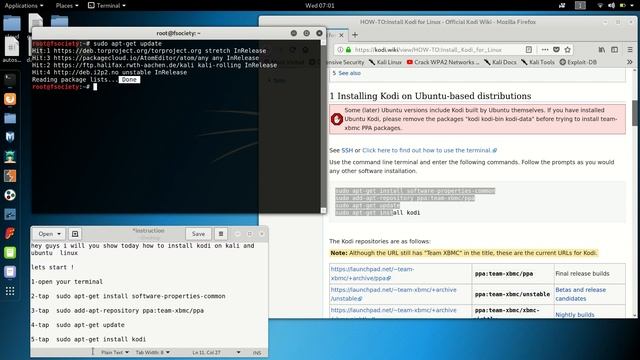Launch Terminal from the dock
Screen dimensions: 640x360
click(10, 79)
